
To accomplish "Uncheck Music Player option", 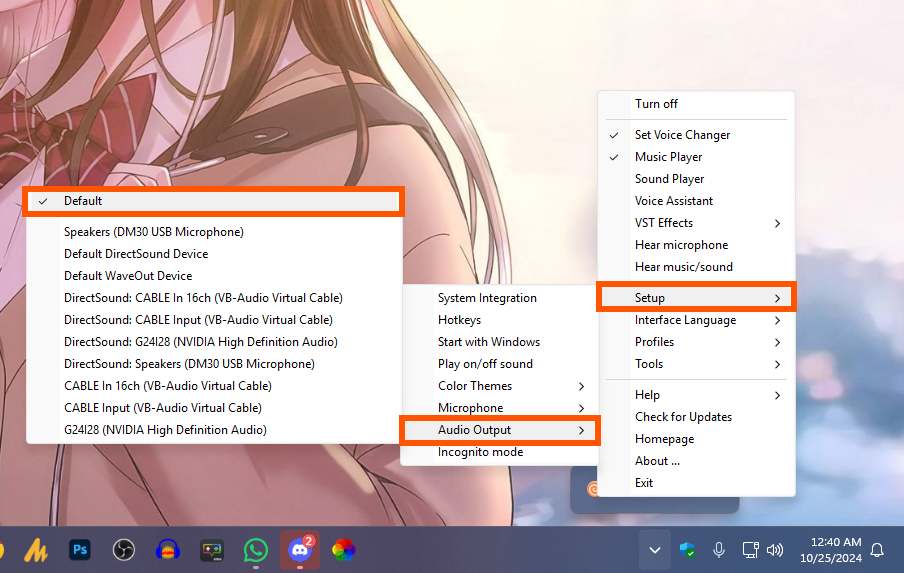I will 696,157.
